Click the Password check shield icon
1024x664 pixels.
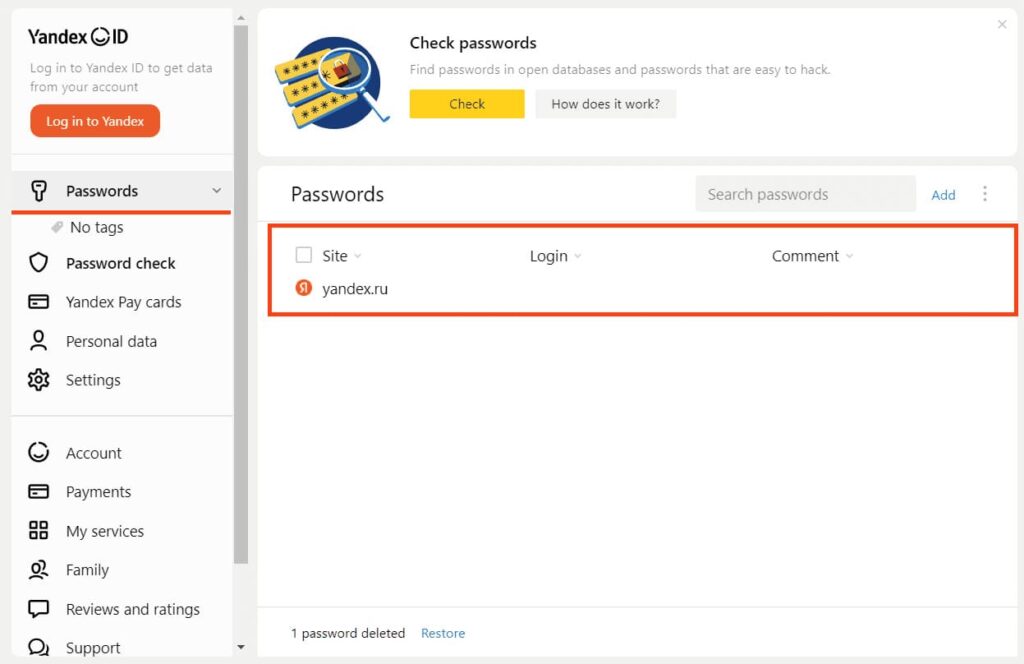pyautogui.click(x=39, y=263)
